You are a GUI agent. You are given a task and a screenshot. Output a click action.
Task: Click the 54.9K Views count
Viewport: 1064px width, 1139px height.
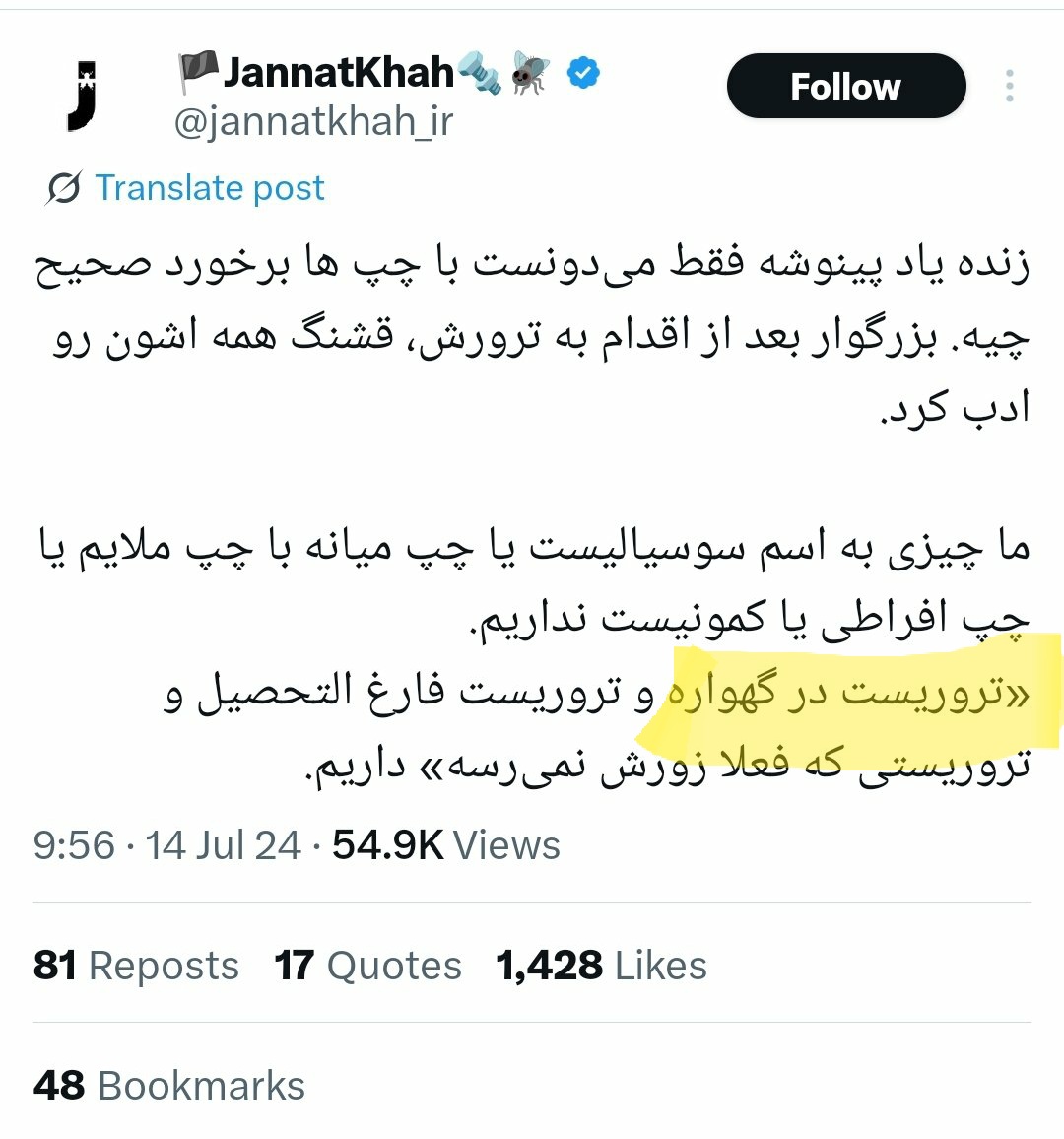pos(446,845)
